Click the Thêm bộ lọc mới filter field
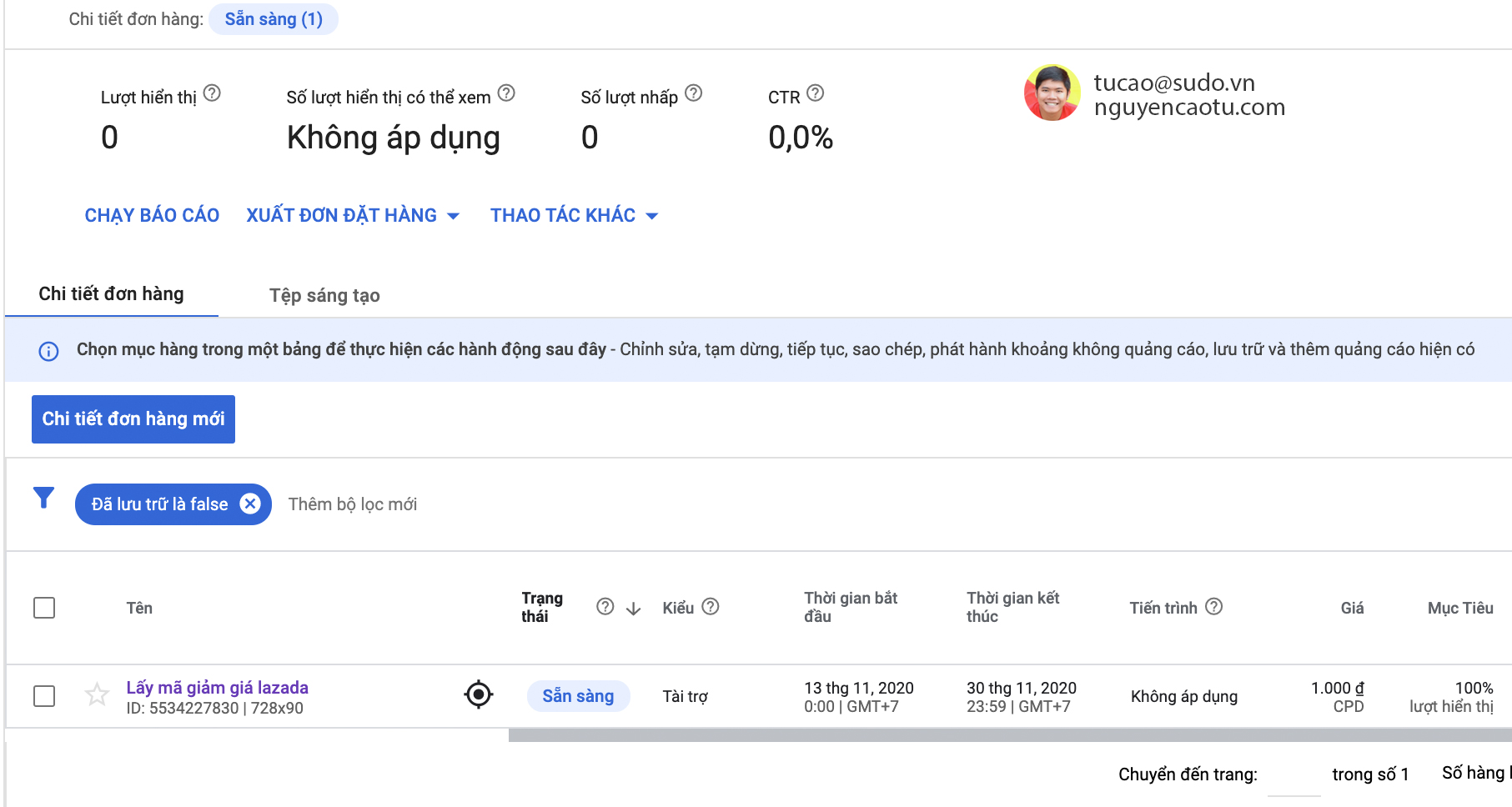Image resolution: width=1512 pixels, height=807 pixels. click(353, 504)
